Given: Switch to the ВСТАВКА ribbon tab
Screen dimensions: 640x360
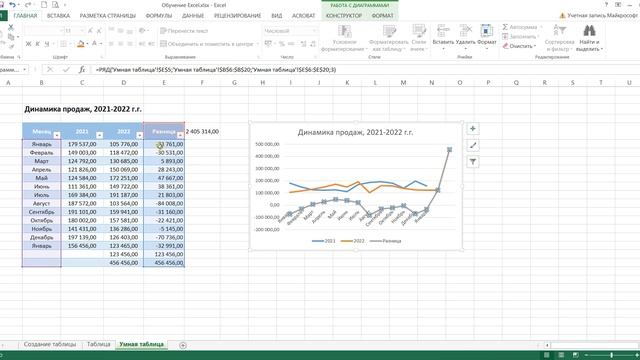Looking at the screenshot, I should click(x=58, y=16).
